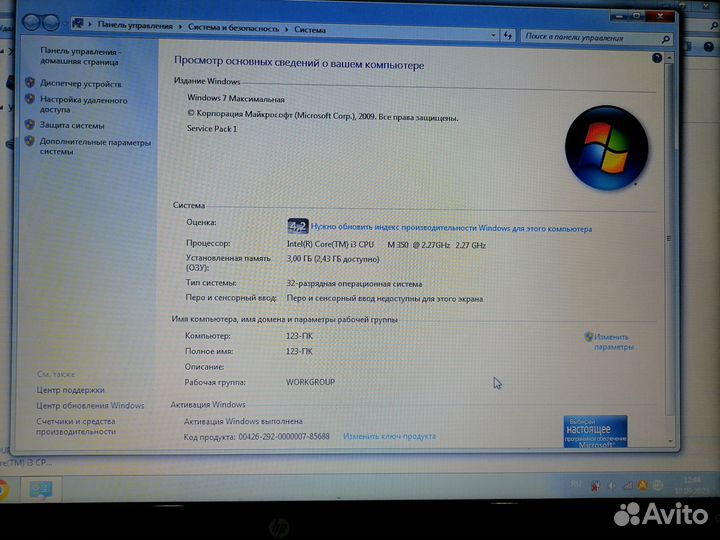Open Диспетчер устройств link
The width and height of the screenshot is (720, 540).
(x=80, y=84)
